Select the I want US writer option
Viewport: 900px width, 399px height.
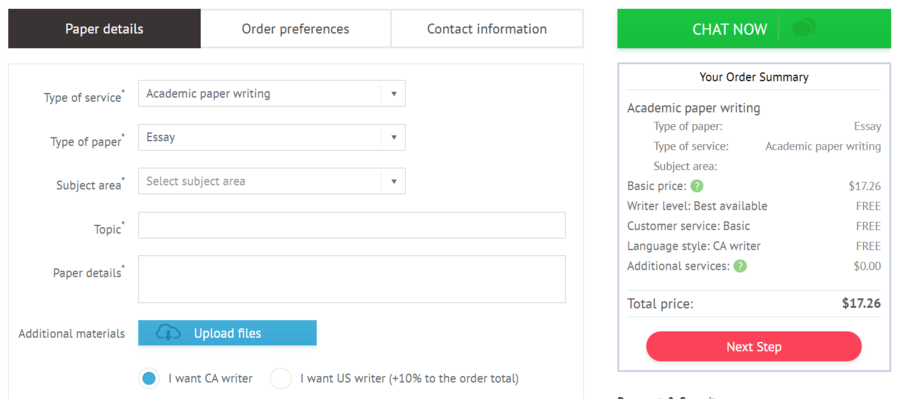pyautogui.click(x=281, y=379)
